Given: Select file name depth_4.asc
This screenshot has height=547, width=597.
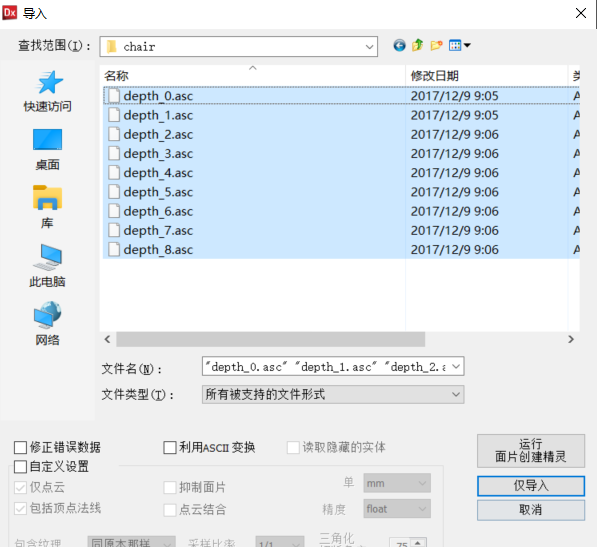Looking at the screenshot, I should [x=158, y=173].
